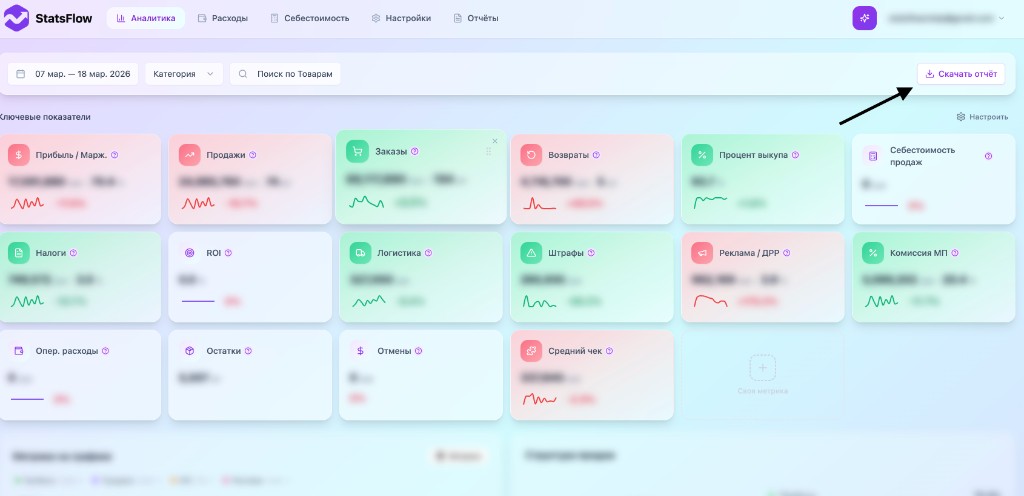Open help tooltip next to Возвраты
1024x496 pixels.
pos(596,155)
